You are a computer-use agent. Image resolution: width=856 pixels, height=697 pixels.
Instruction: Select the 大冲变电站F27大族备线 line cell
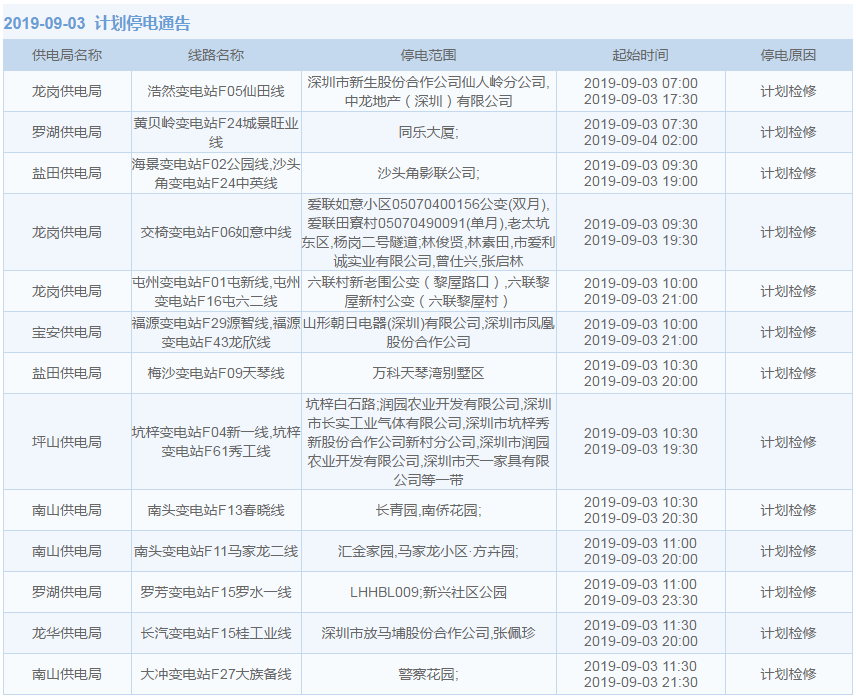216,674
